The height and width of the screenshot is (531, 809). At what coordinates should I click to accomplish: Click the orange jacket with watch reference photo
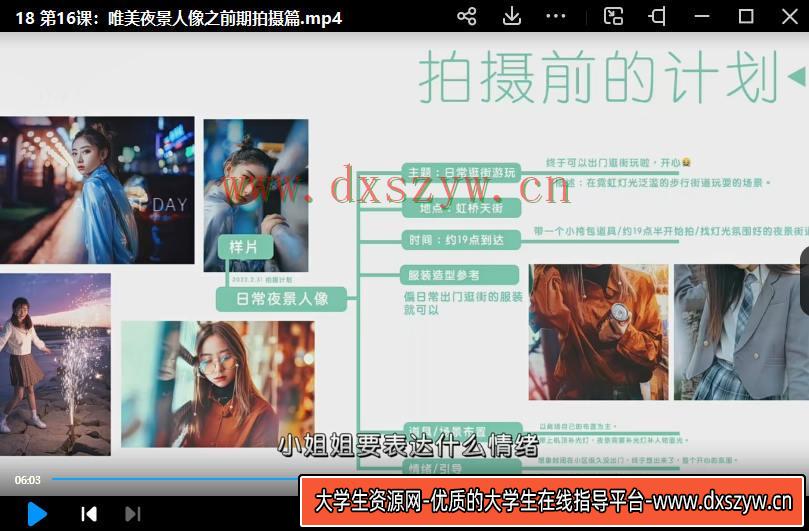click(x=598, y=332)
